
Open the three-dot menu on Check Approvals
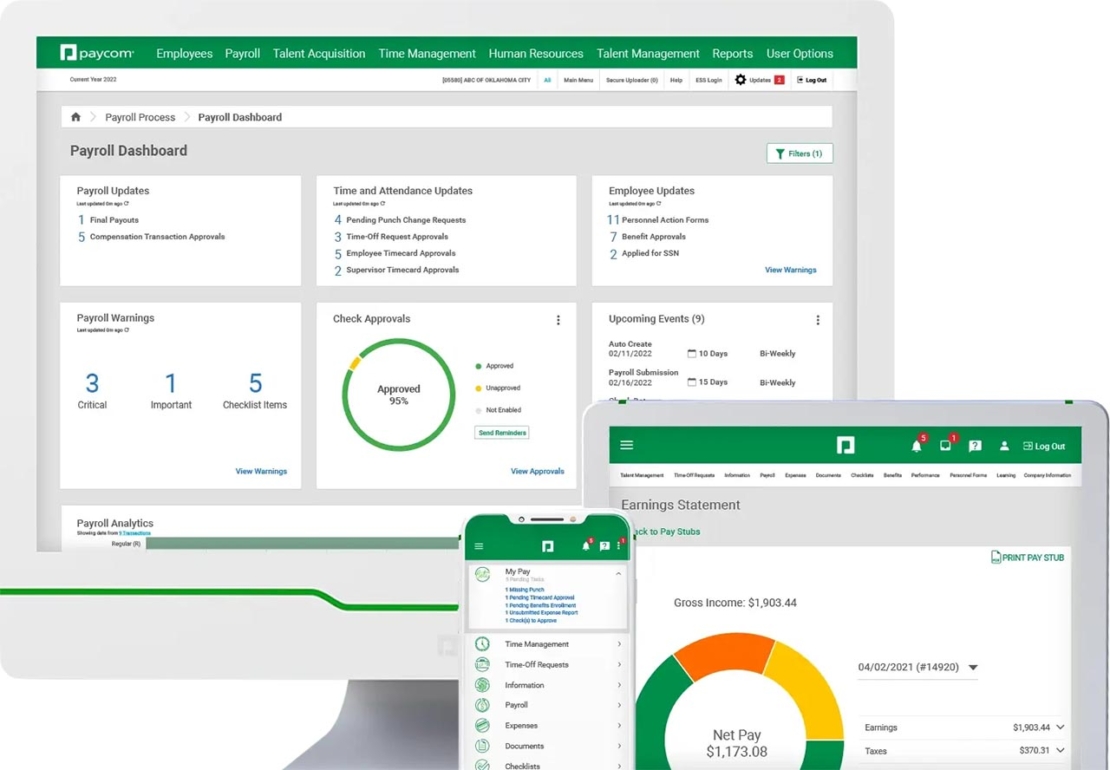coord(559,320)
